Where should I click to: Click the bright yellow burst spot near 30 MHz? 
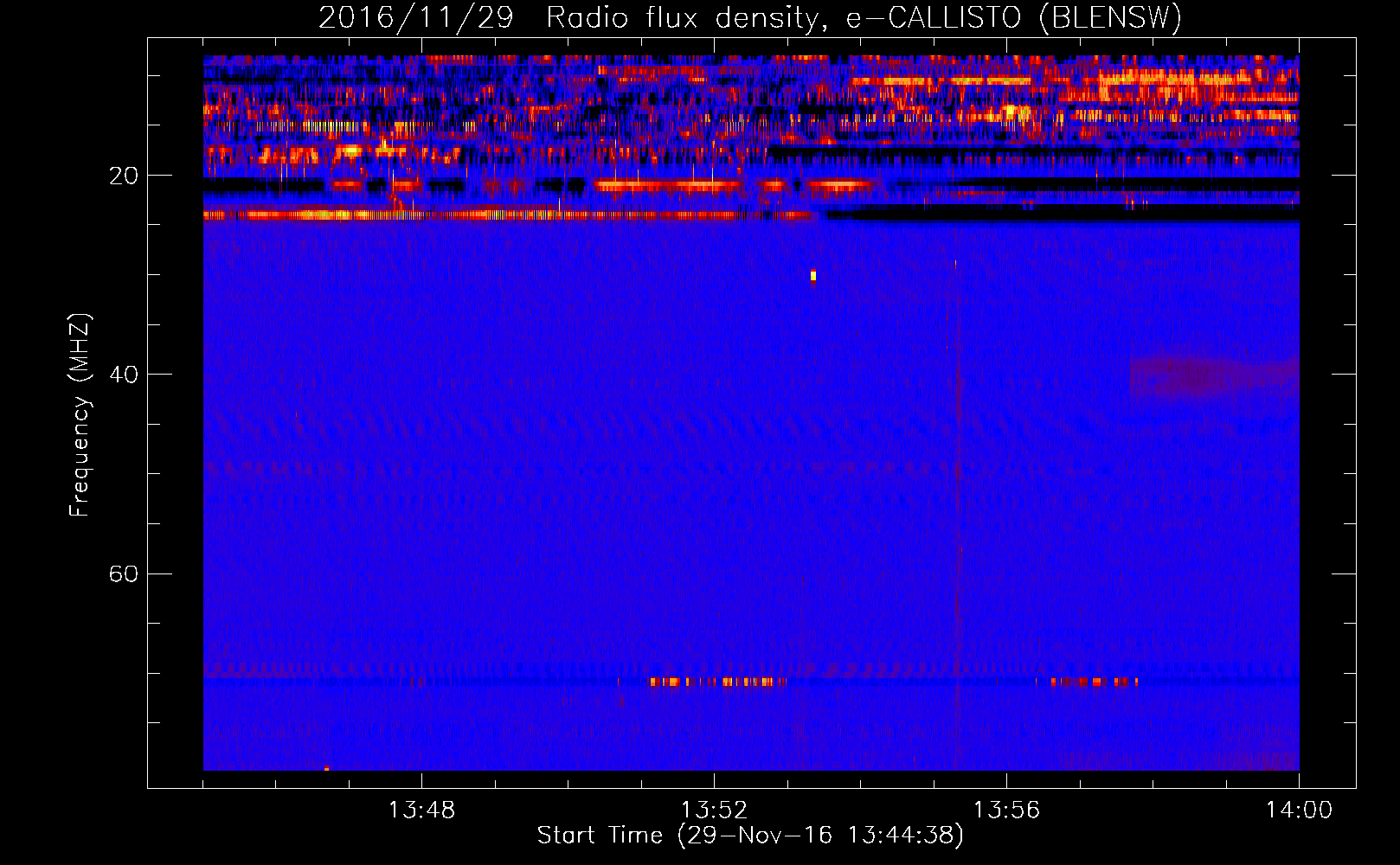(813, 276)
